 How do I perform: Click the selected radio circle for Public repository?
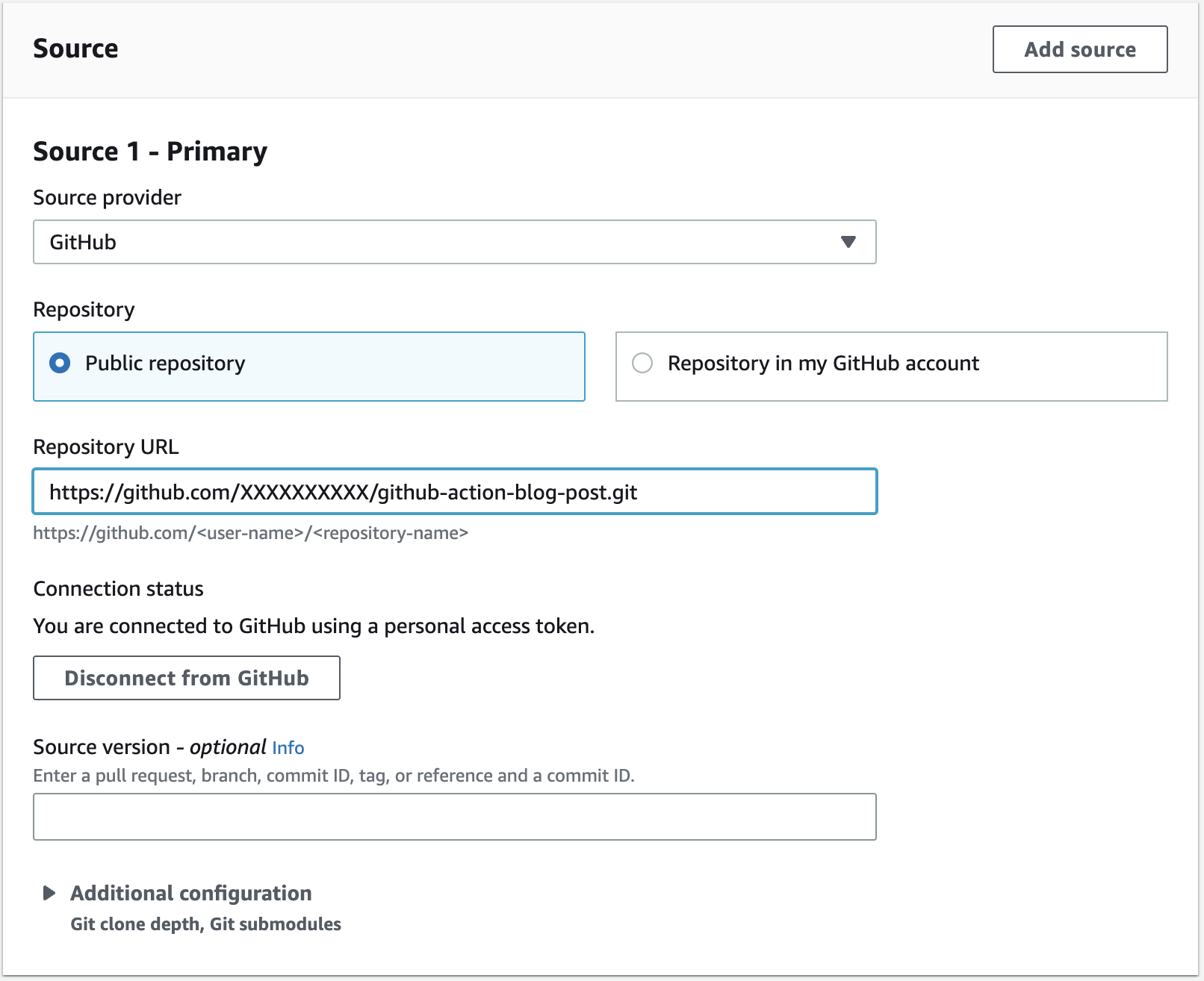58,364
